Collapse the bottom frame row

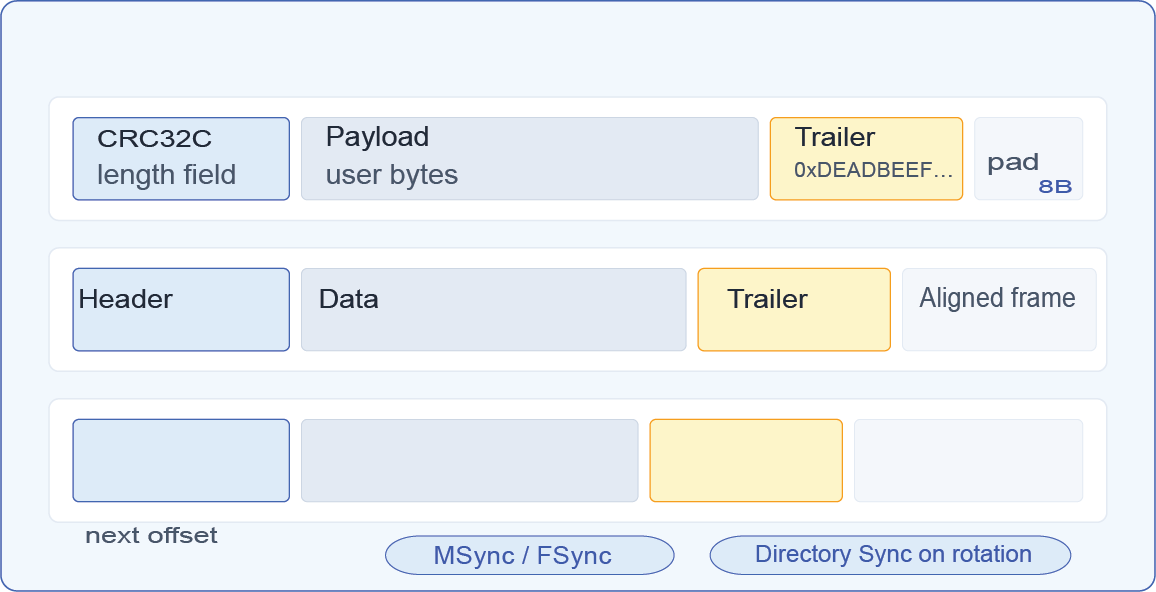pyautogui.click(x=577, y=460)
